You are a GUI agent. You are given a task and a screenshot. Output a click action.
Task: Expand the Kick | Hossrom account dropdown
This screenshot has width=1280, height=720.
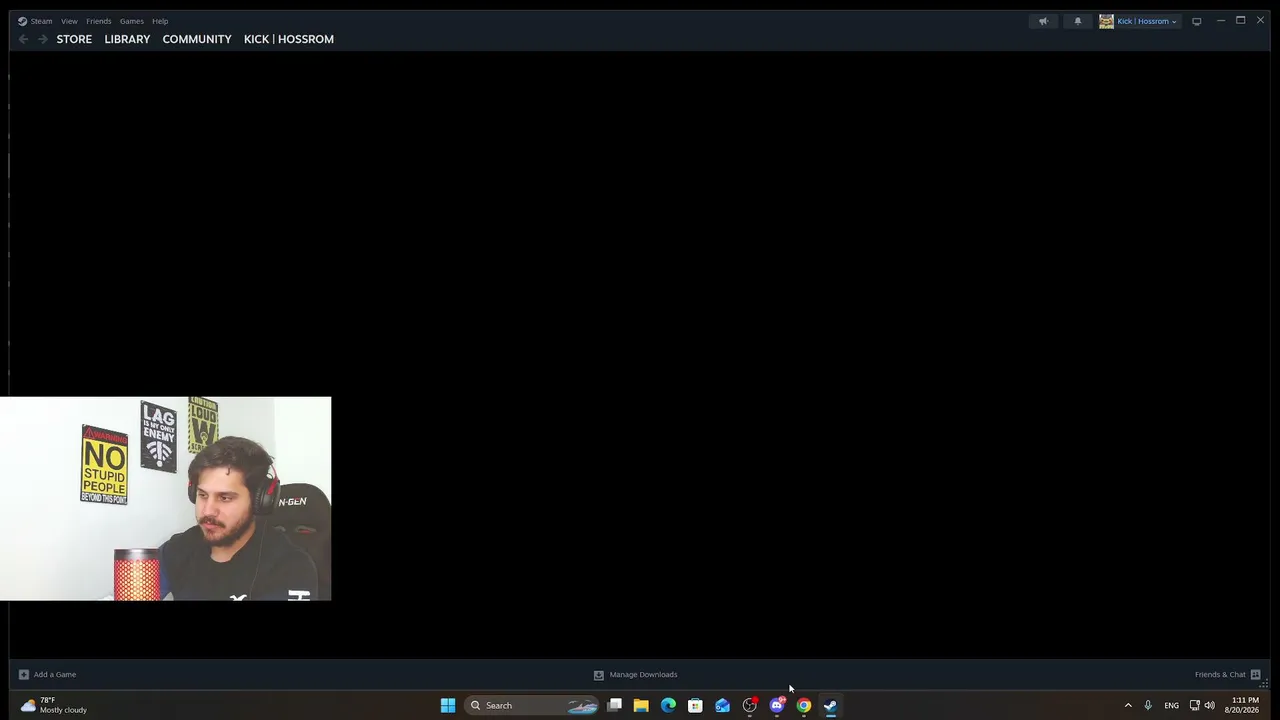click(1138, 21)
